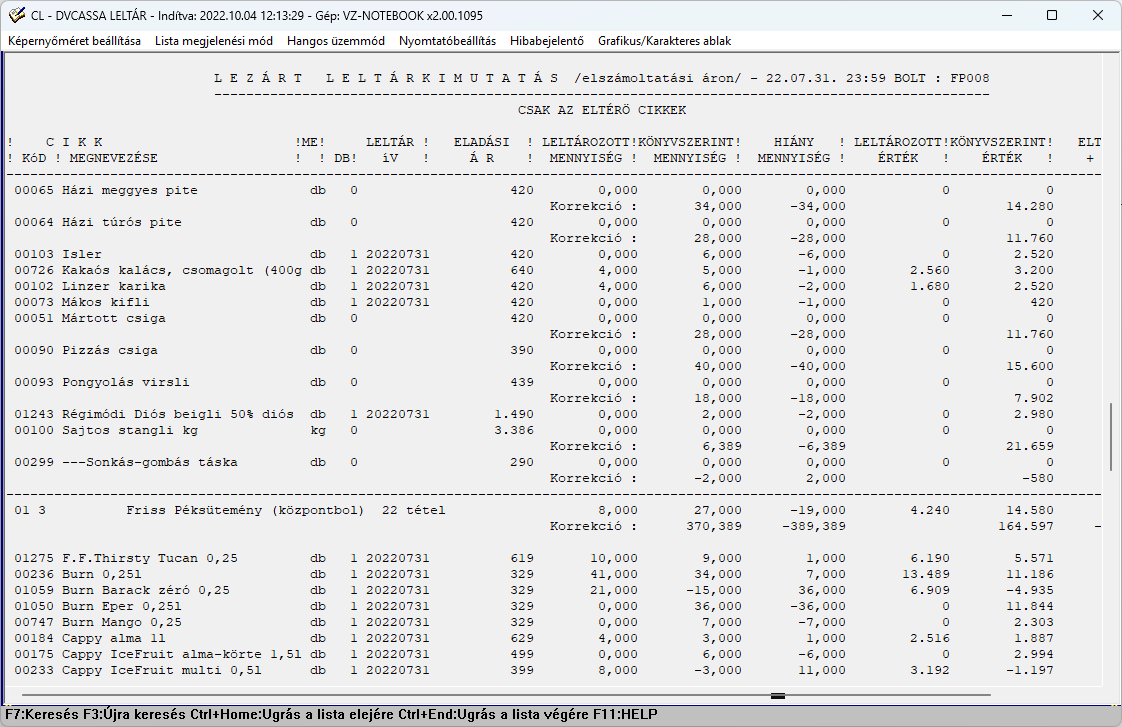
Task: Minimize the DVCASSA LELTÁR window
Action: (1007, 15)
